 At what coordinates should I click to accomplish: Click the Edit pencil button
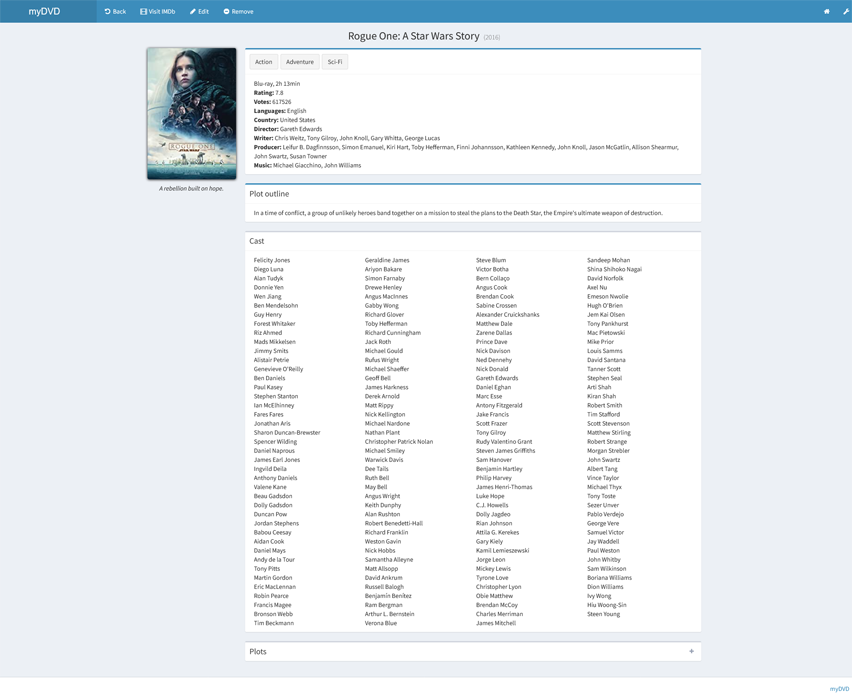(199, 11)
